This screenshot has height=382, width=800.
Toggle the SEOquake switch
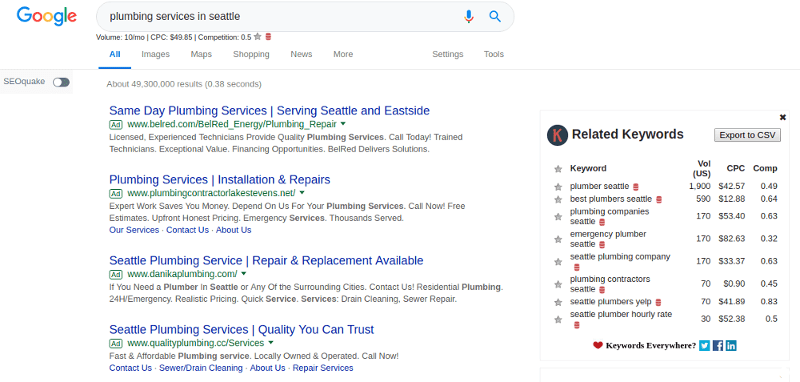point(61,82)
